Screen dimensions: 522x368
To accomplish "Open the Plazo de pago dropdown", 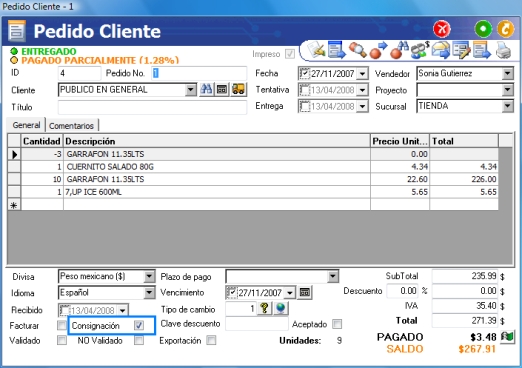I will pos(332,276).
